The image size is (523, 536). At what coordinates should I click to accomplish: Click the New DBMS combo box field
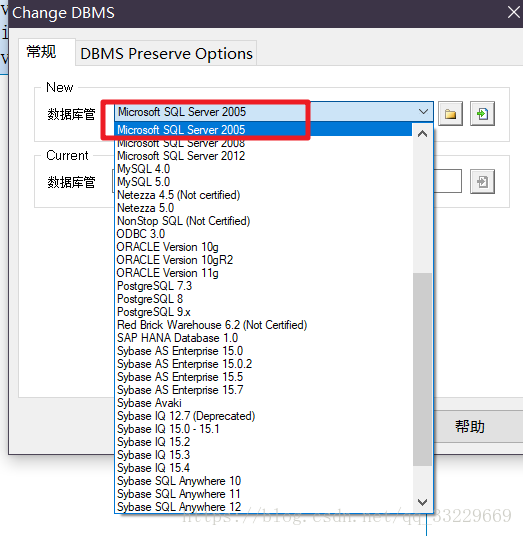pos(273,112)
